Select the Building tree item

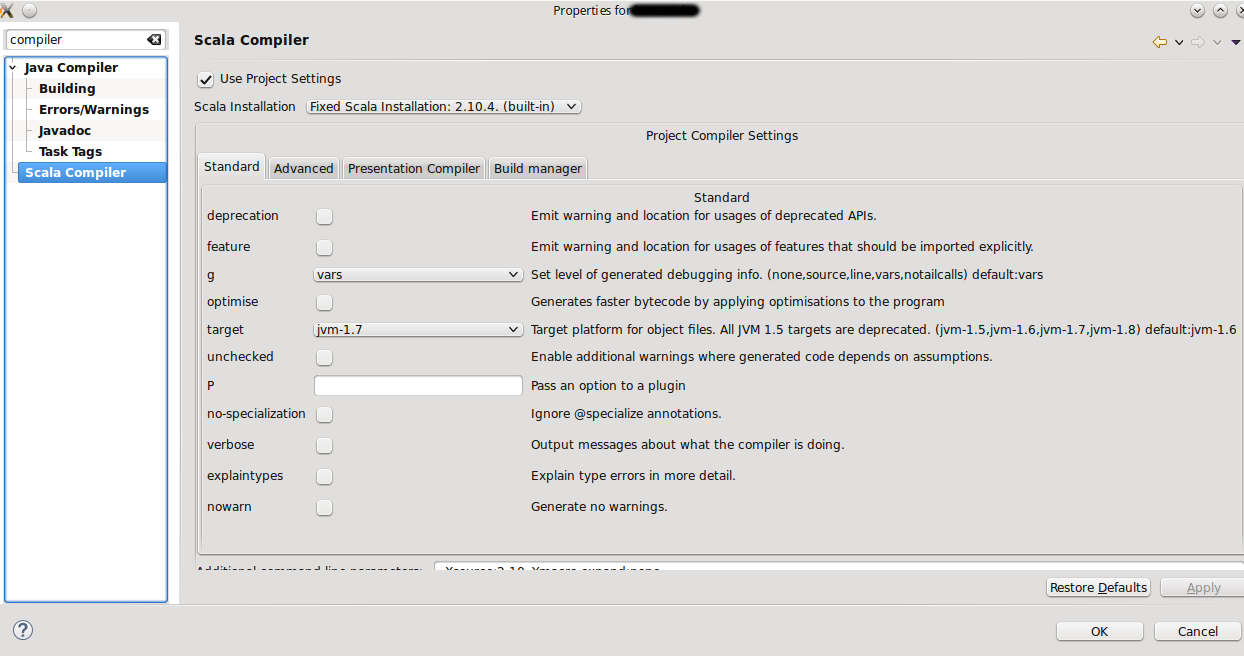click(x=67, y=89)
